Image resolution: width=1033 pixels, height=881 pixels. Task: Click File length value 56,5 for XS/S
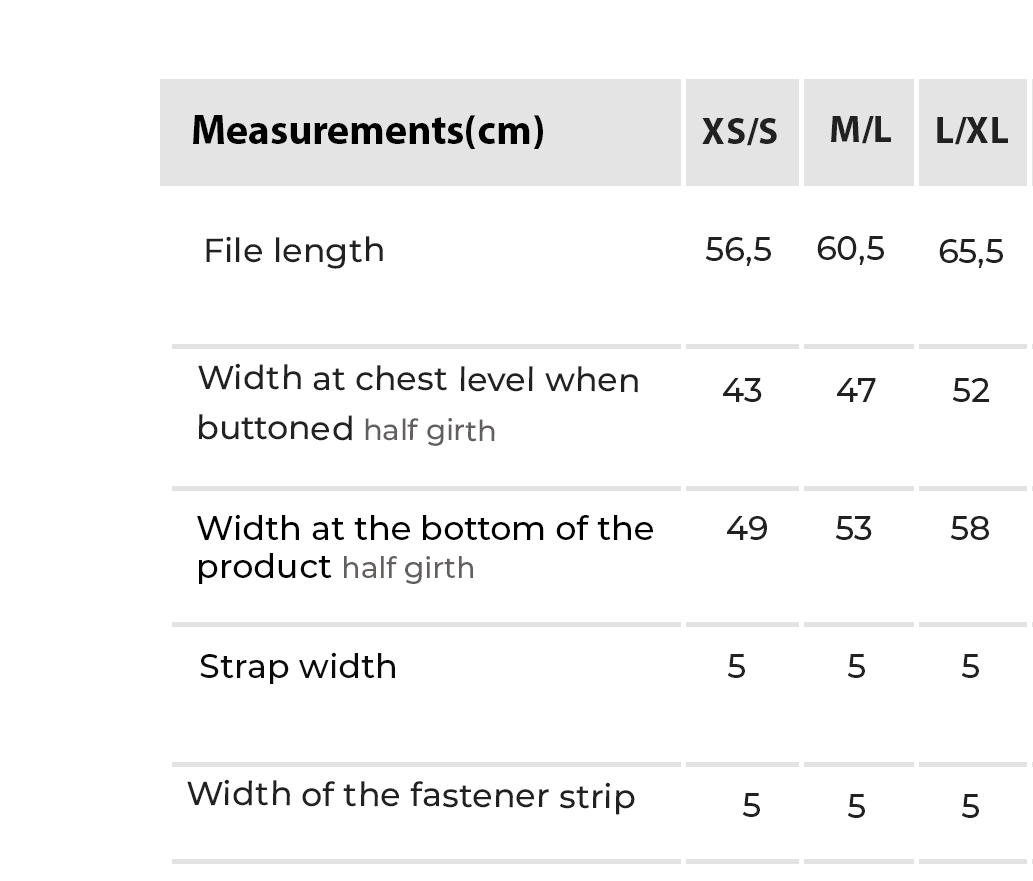[738, 249]
